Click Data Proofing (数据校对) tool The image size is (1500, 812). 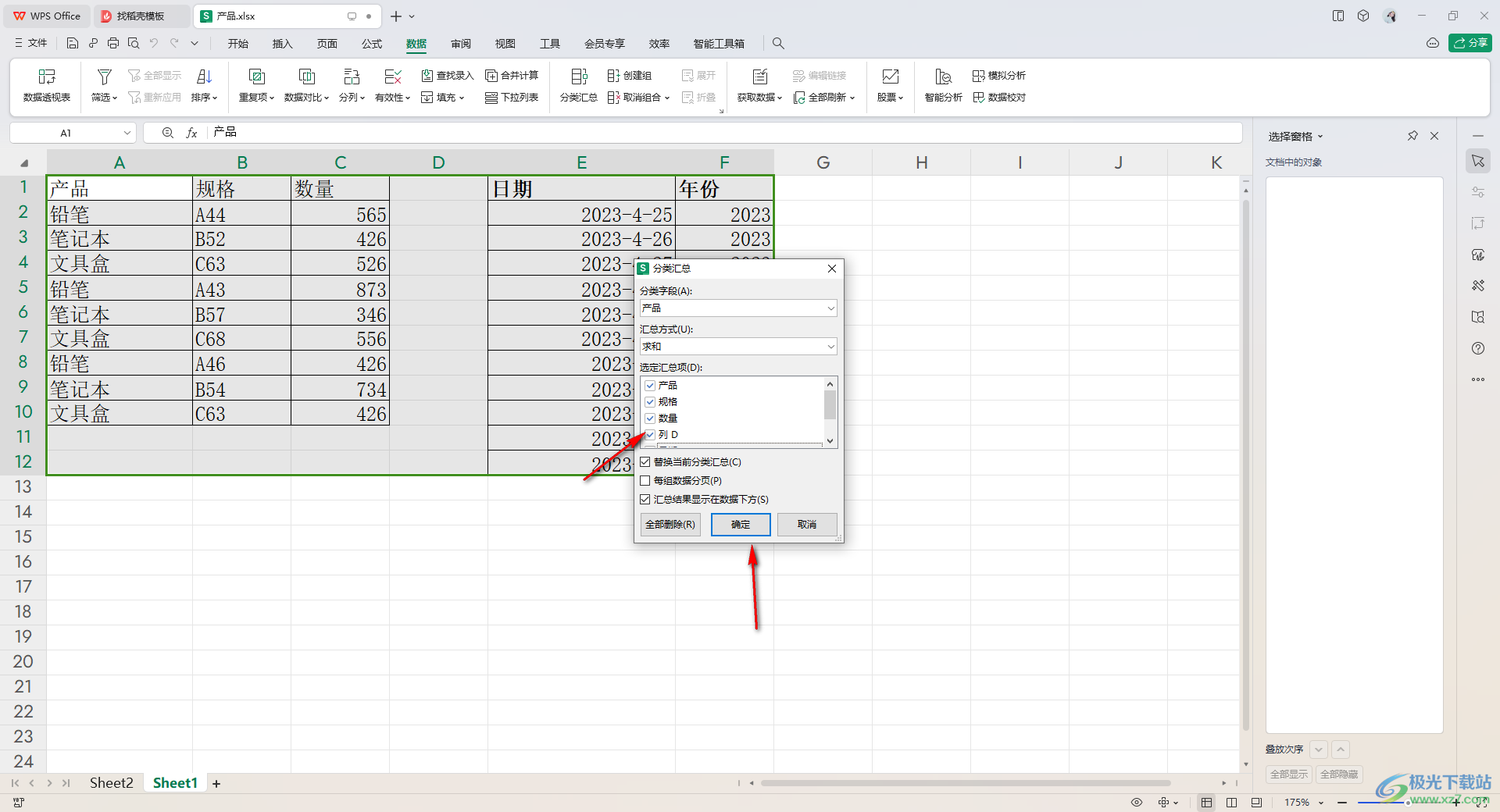999,98
